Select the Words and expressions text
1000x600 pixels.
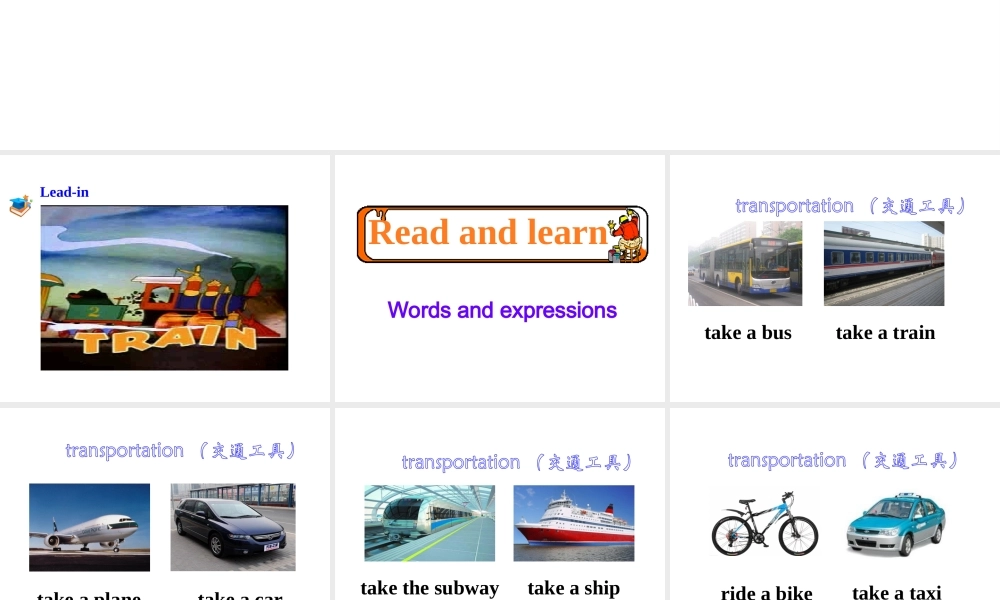pos(502,310)
